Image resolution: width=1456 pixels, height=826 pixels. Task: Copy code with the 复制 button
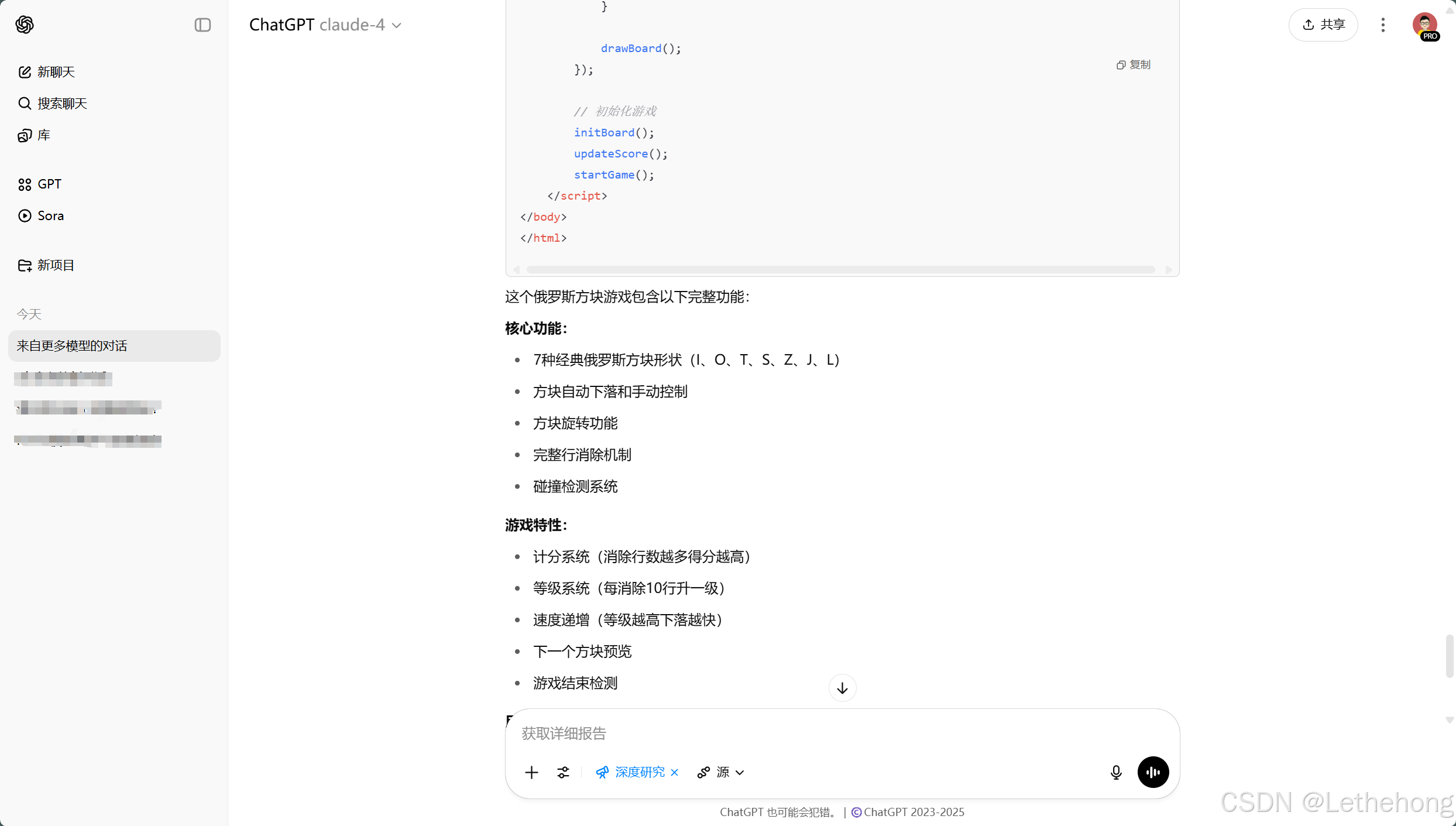(1134, 64)
